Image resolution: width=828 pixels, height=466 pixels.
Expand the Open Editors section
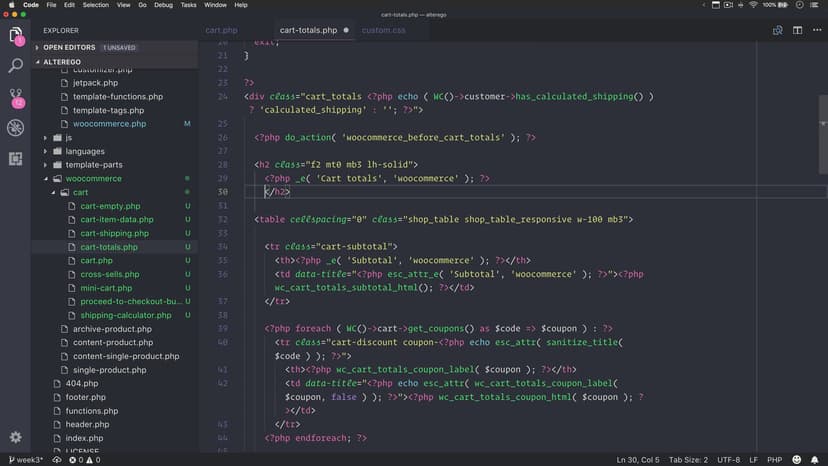tap(68, 47)
